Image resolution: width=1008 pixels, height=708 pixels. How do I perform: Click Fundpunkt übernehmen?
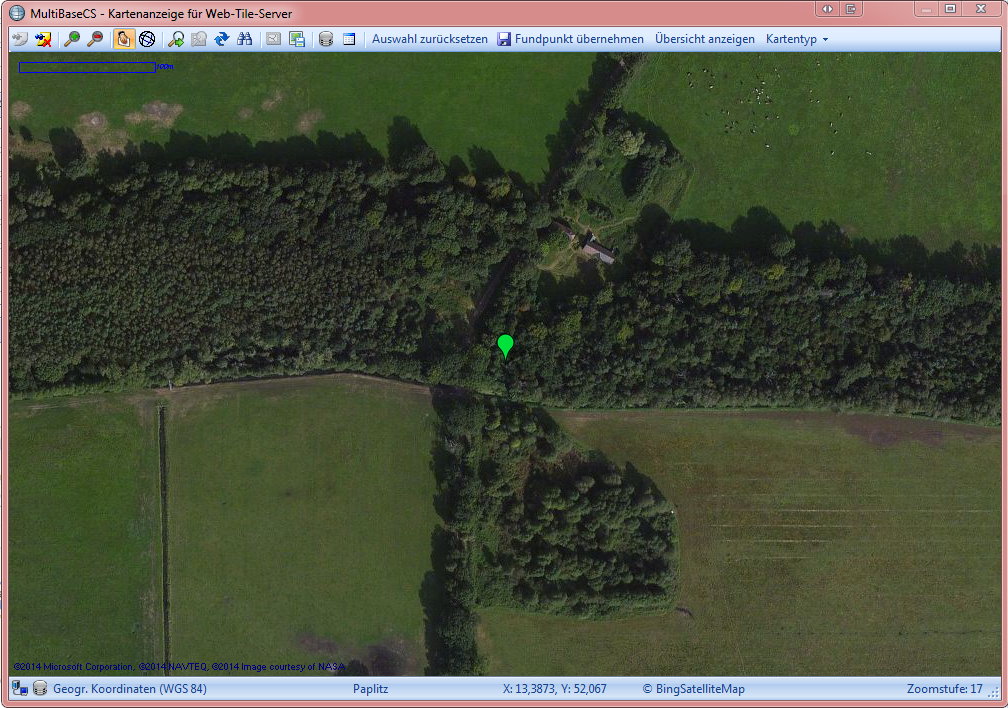571,39
